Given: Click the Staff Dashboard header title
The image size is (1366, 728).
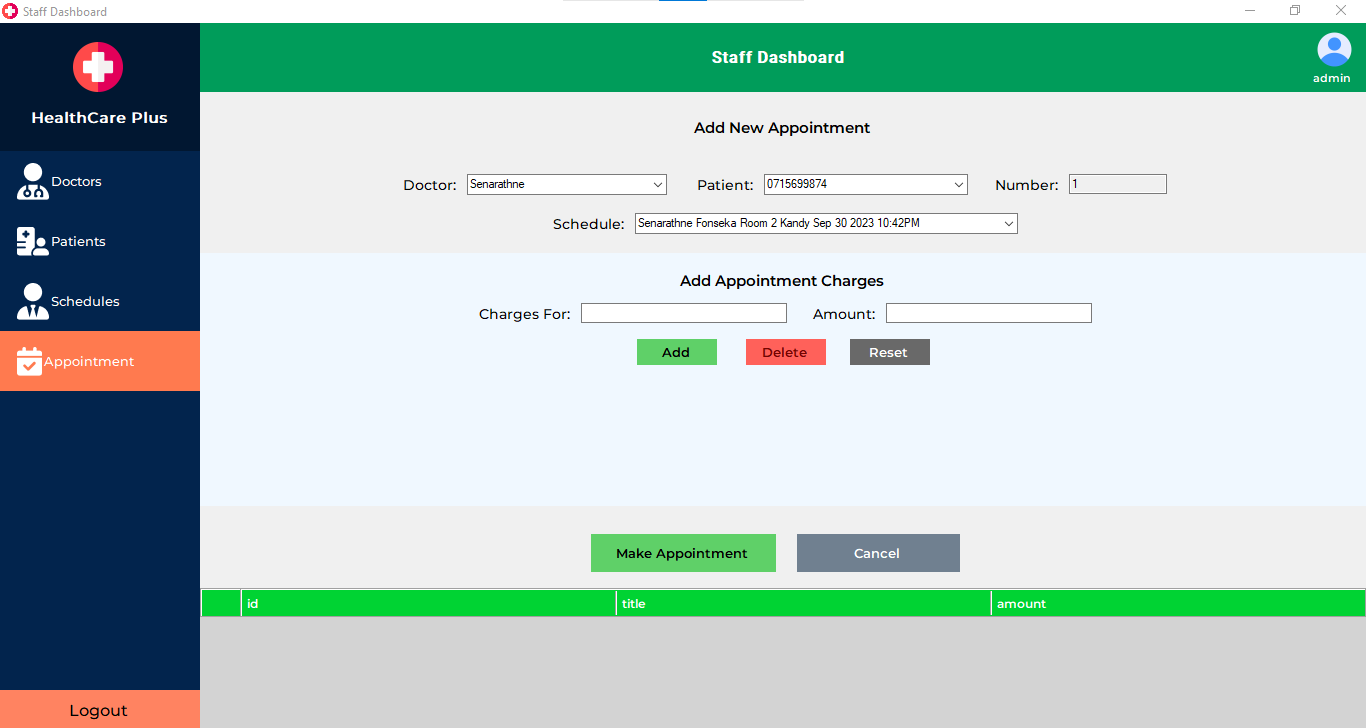Looking at the screenshot, I should pos(778,57).
